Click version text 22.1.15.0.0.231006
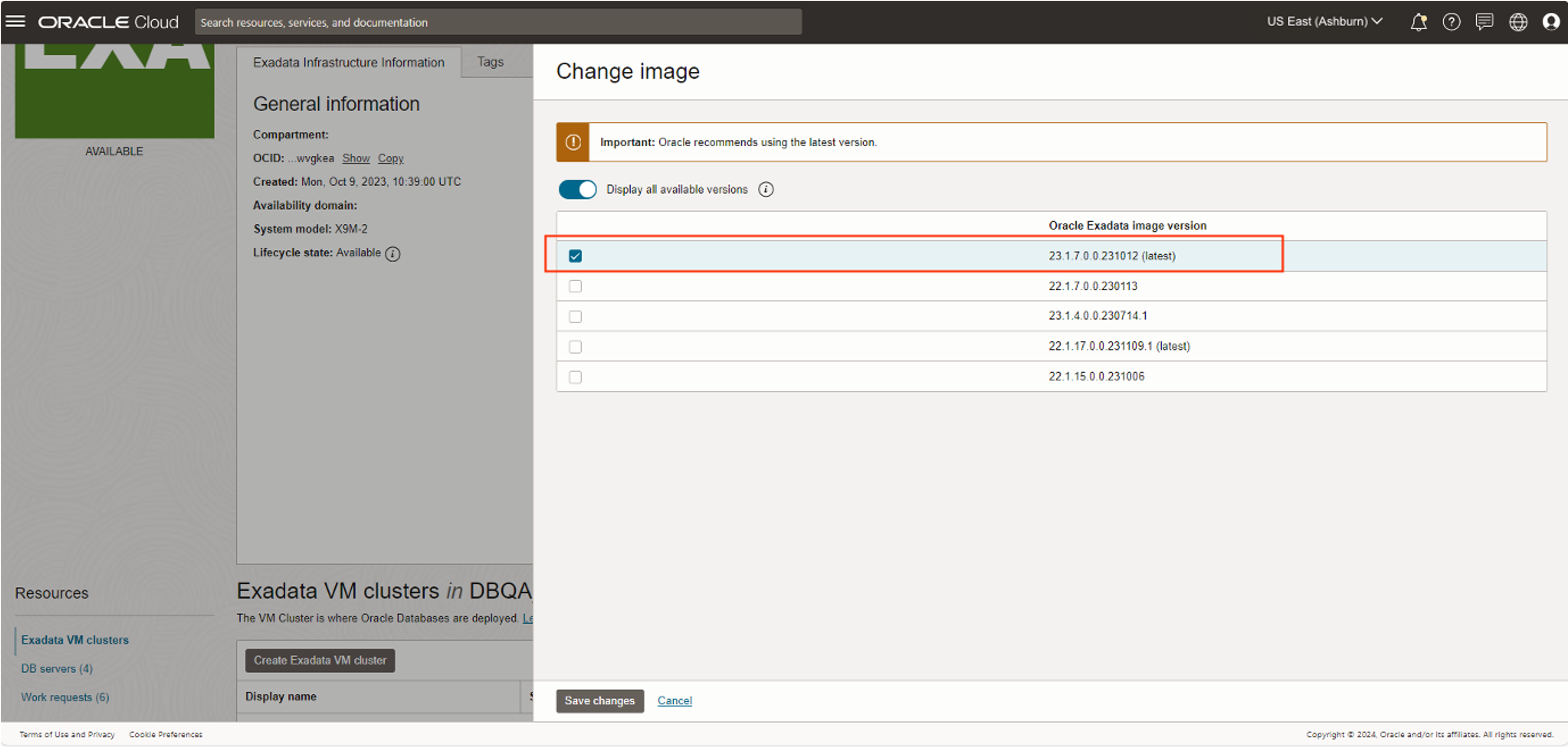The image size is (1568, 747). point(1096,377)
